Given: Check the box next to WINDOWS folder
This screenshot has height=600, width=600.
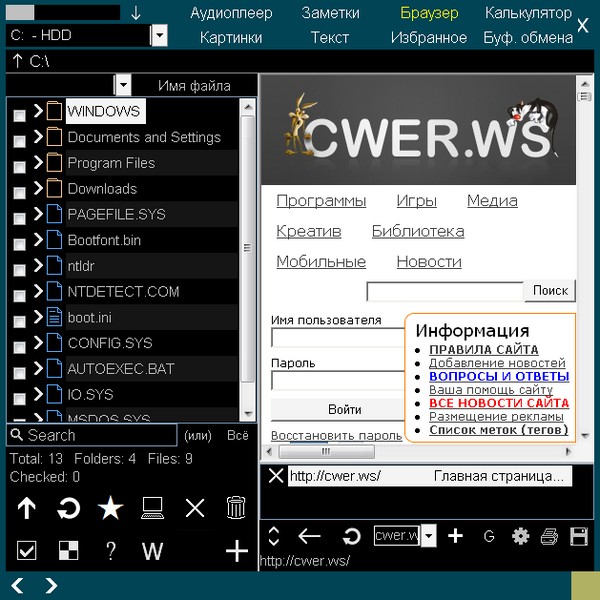Looking at the screenshot, I should coord(19,113).
